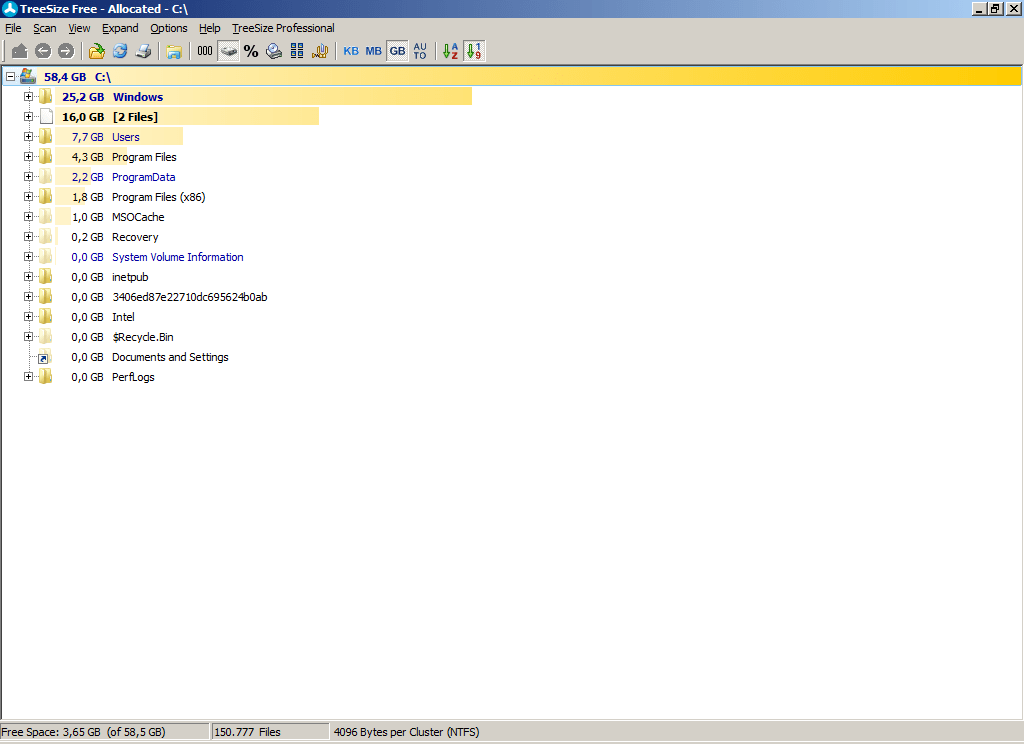Select 'System Volume Information' row label
The width and height of the screenshot is (1024, 744).
click(178, 257)
